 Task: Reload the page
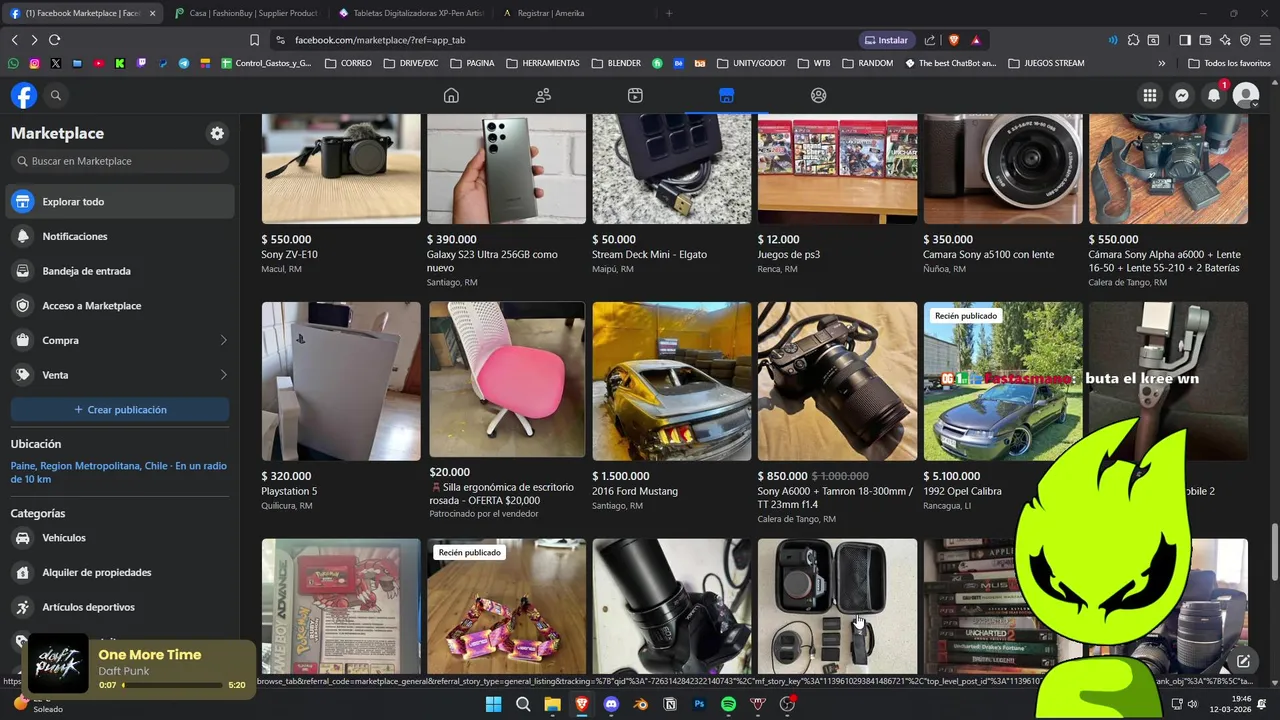[54, 40]
